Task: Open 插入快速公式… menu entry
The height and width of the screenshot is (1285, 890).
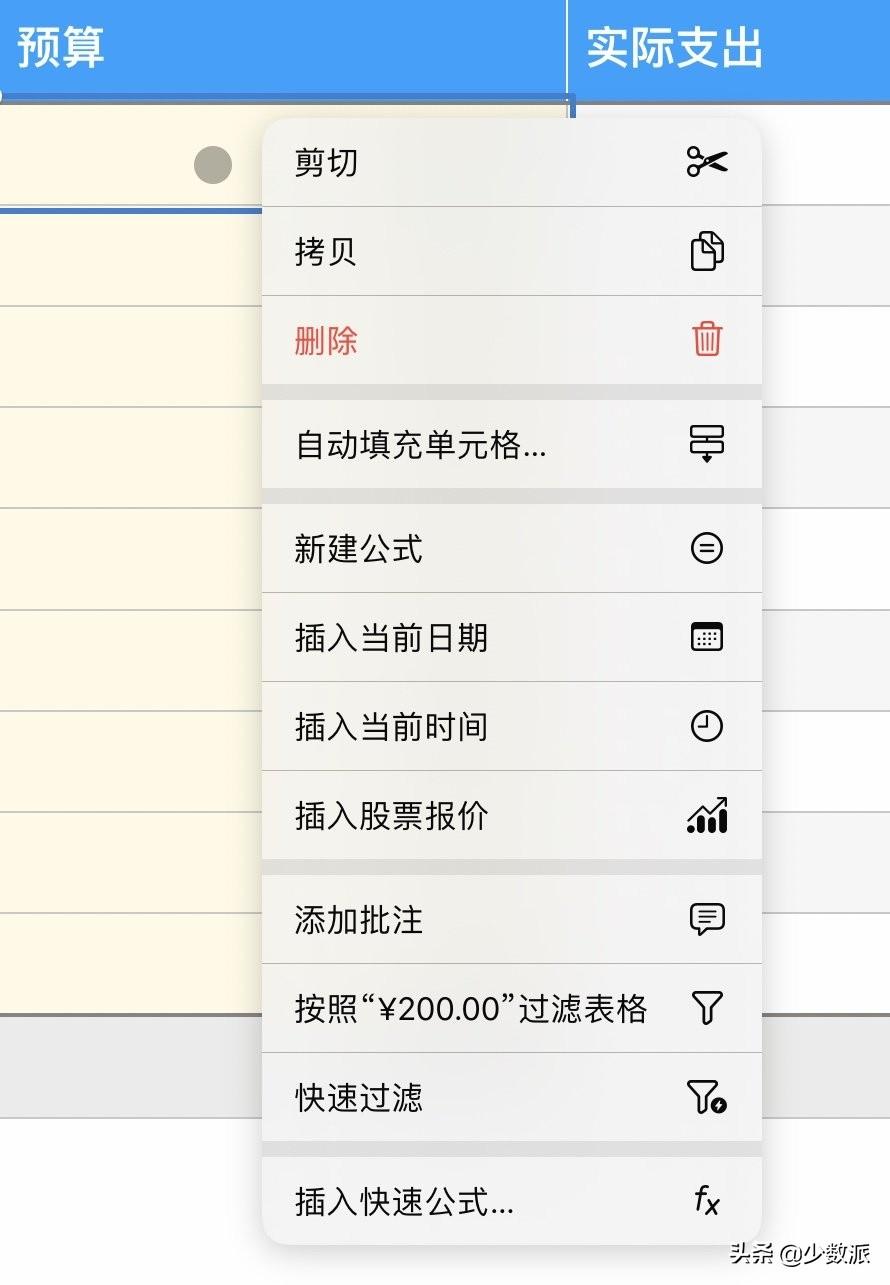Action: (x=512, y=1200)
